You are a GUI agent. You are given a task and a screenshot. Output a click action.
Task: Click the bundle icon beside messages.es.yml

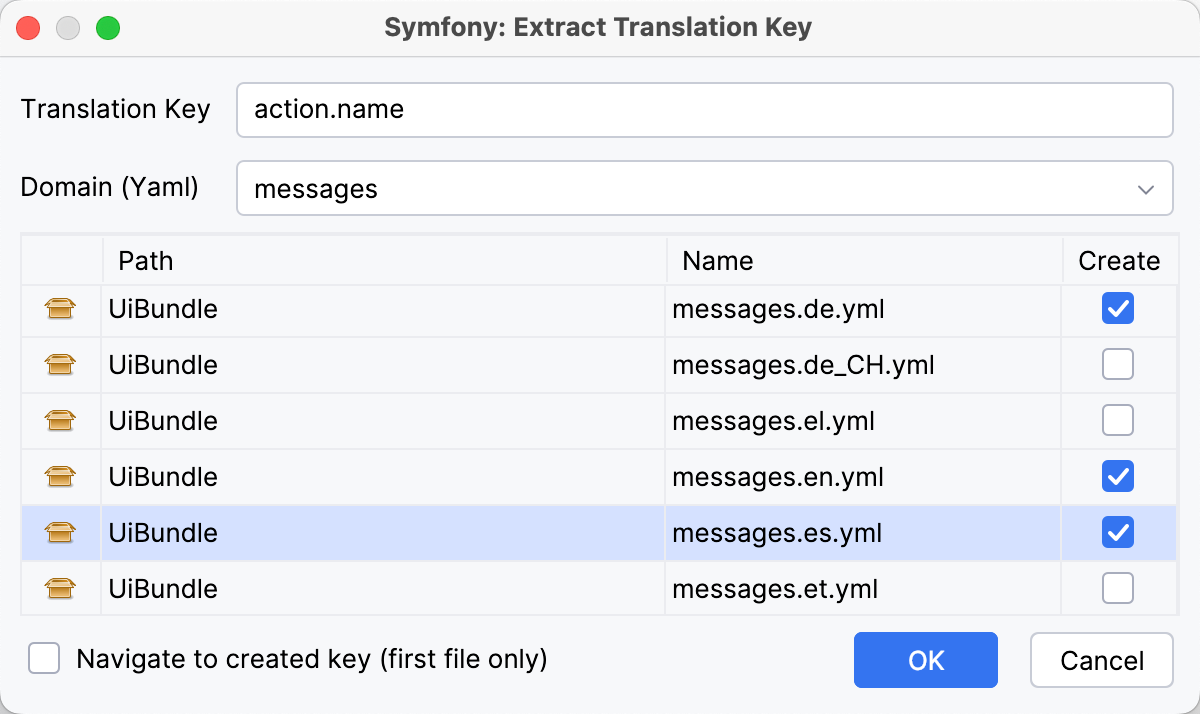(60, 532)
